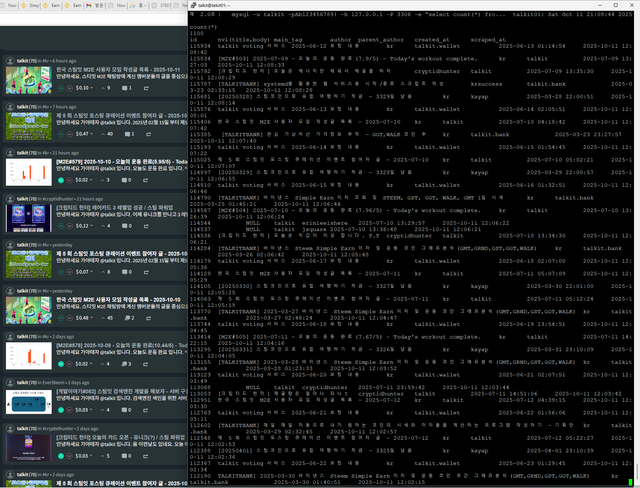This screenshot has height=488, width=640.
Task: Upvote the post showing $0.47 payout
Action: click(61, 134)
